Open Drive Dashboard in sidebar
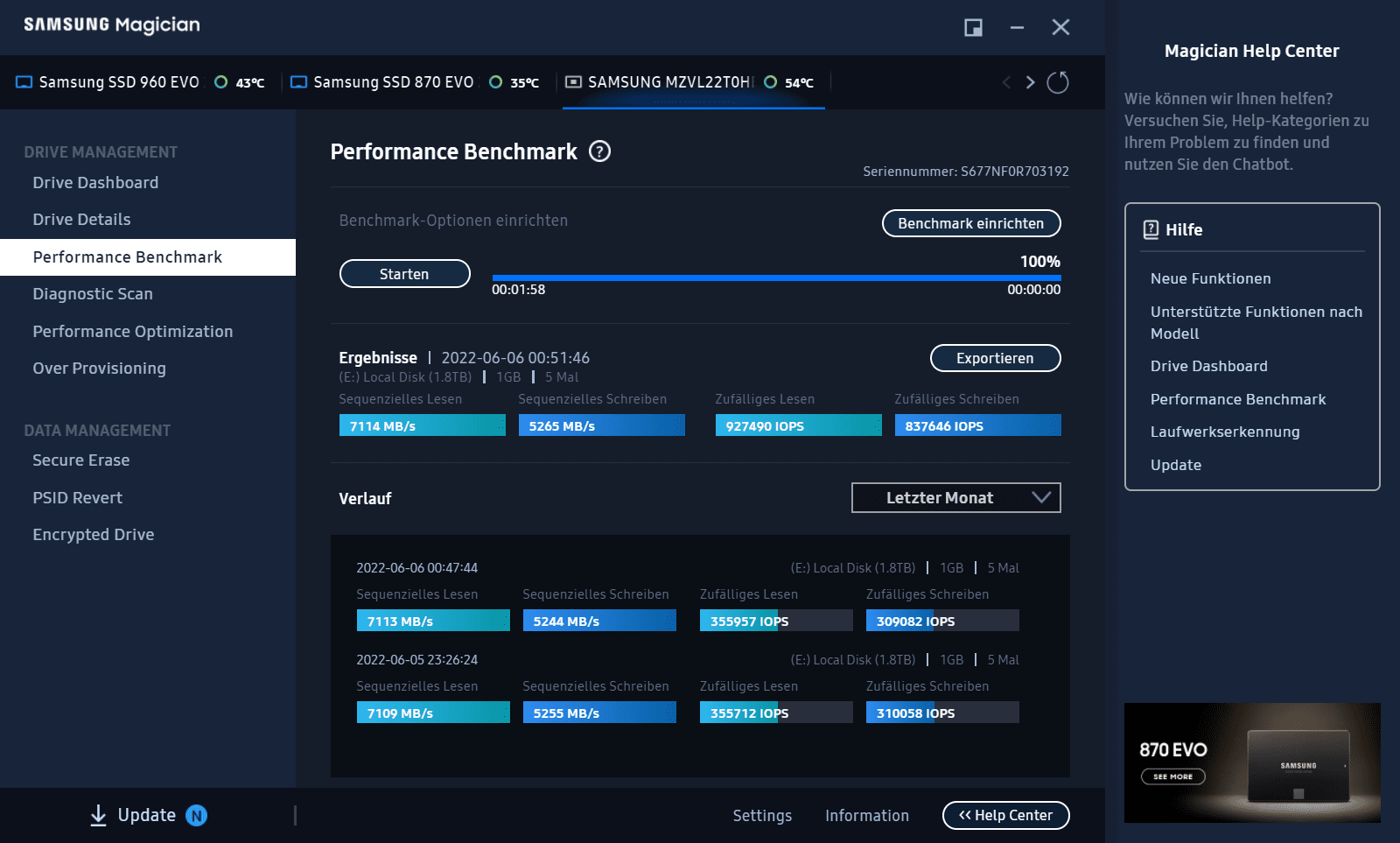The height and width of the screenshot is (843, 1400). (95, 183)
